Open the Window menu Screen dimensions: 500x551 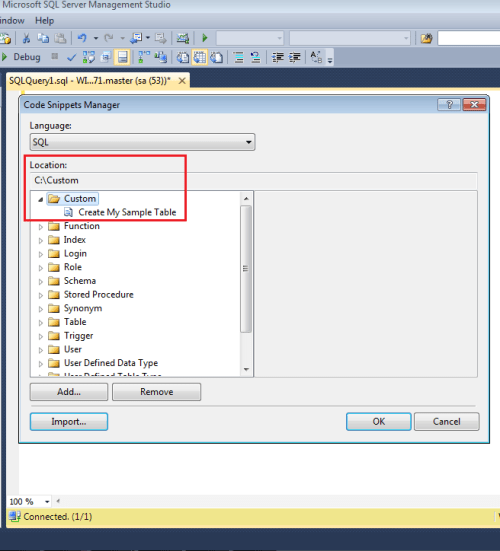12,21
